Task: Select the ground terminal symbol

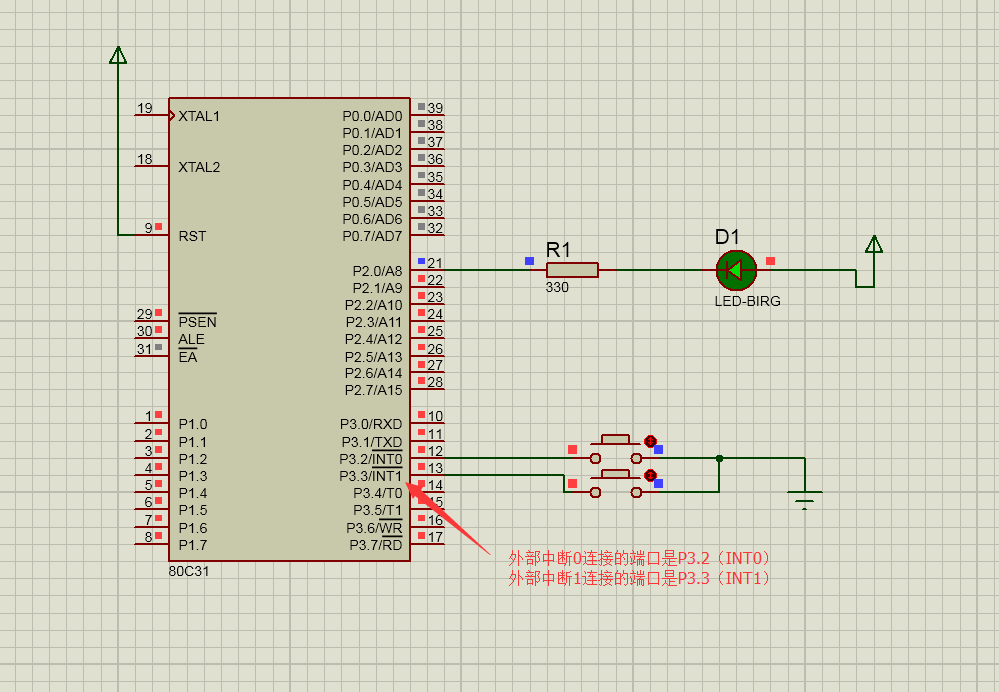Action: 805,500
